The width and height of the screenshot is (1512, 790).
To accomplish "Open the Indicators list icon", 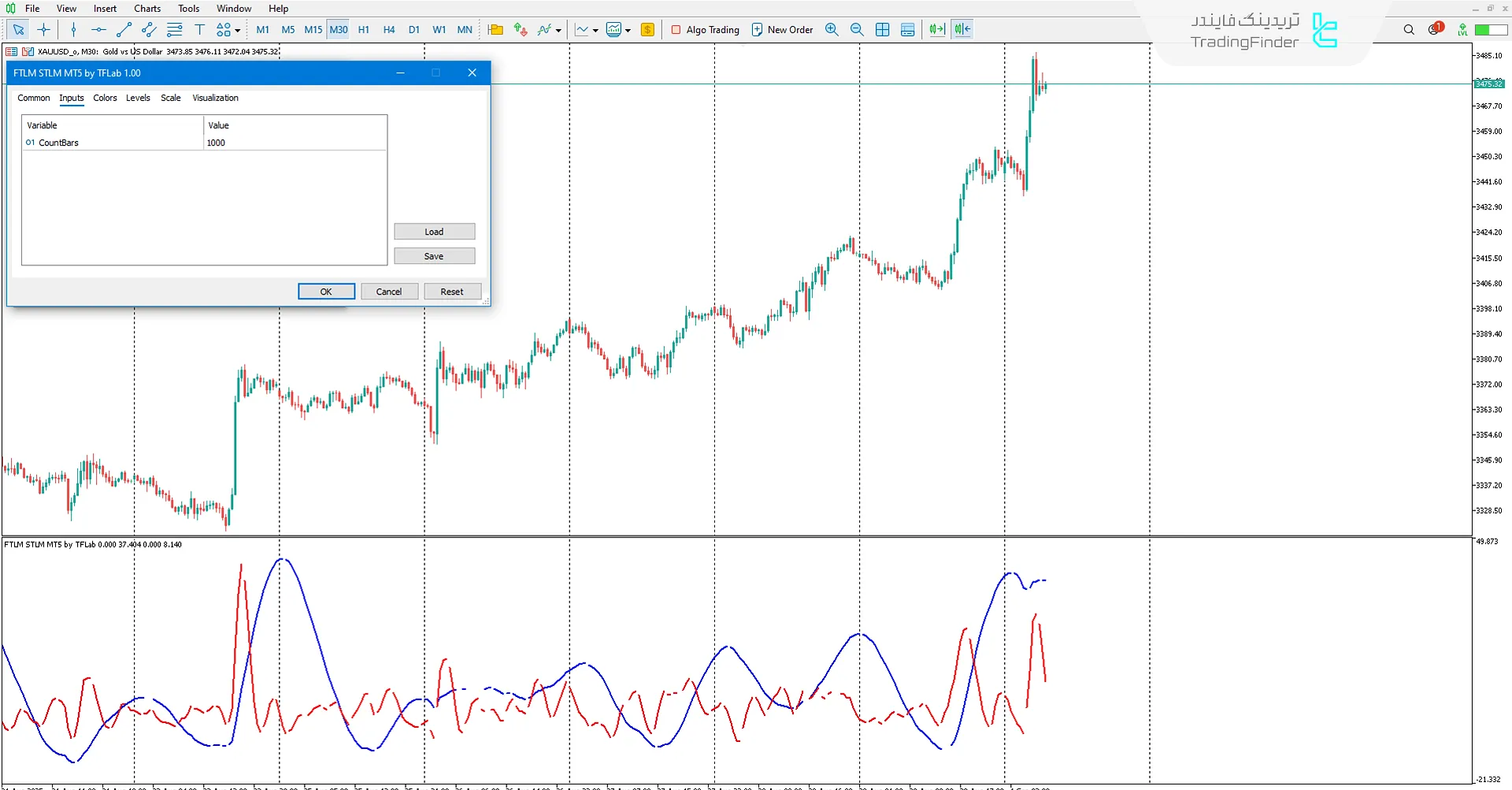I will coord(544,29).
